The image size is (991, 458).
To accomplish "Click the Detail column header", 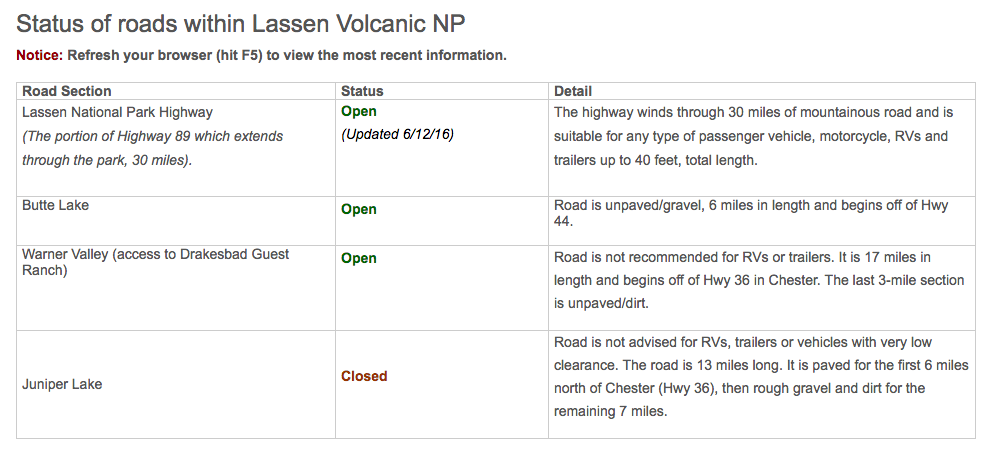I will (x=573, y=91).
